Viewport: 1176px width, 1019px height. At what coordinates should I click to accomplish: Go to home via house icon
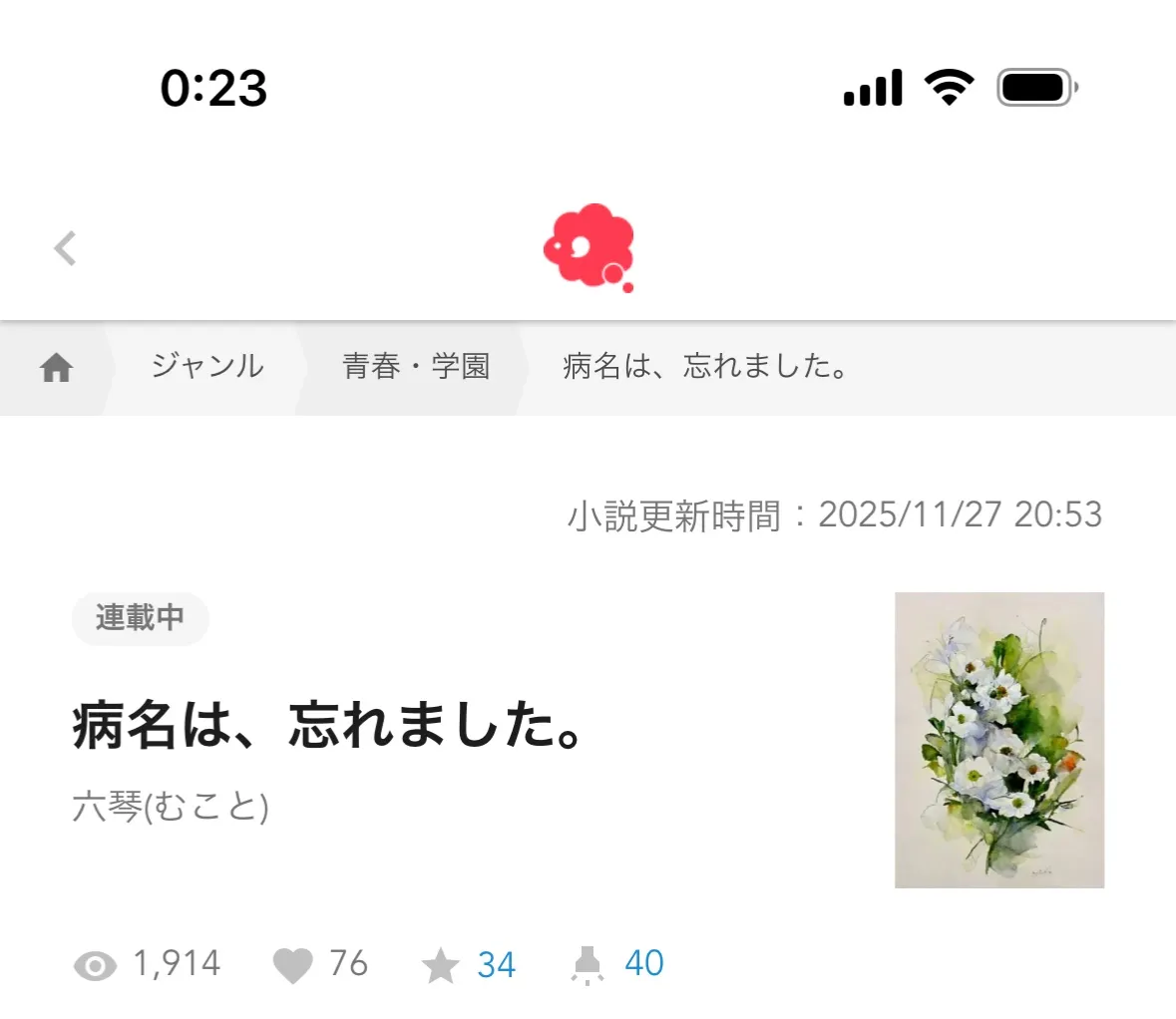(x=56, y=367)
